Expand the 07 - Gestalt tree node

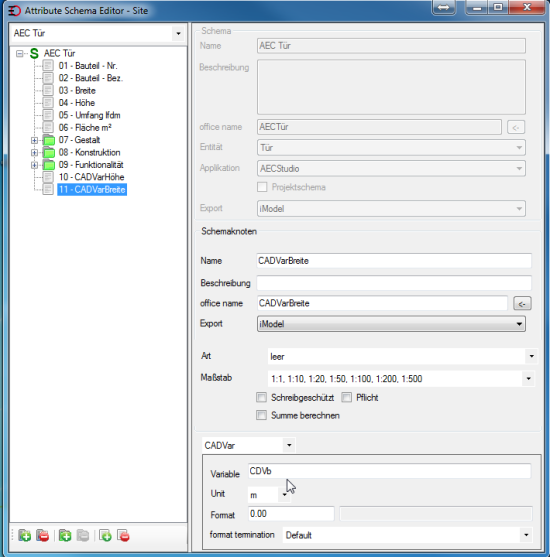(34, 140)
